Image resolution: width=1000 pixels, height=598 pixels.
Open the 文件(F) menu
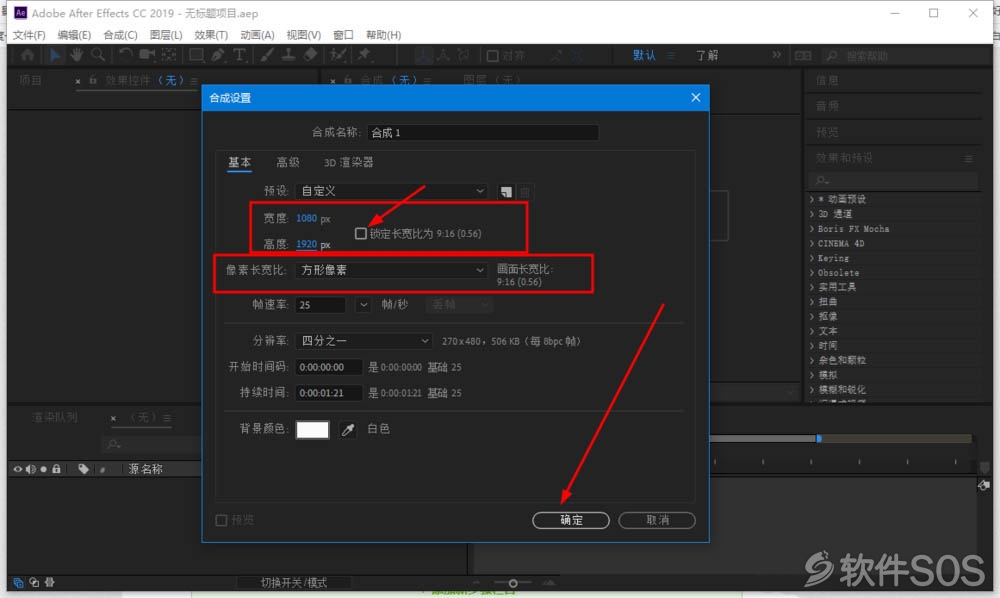(29, 35)
